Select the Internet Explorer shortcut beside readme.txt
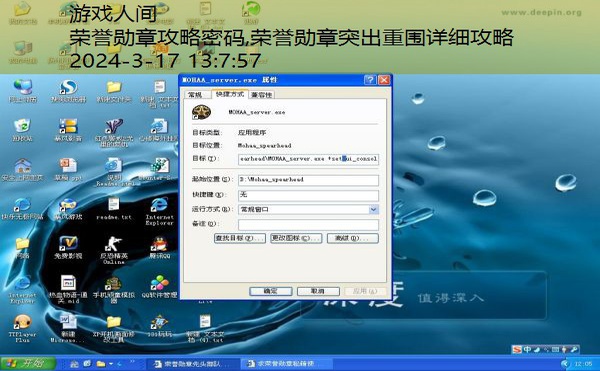Image resolution: width=600 pixels, height=371 pixels. [x=159, y=211]
